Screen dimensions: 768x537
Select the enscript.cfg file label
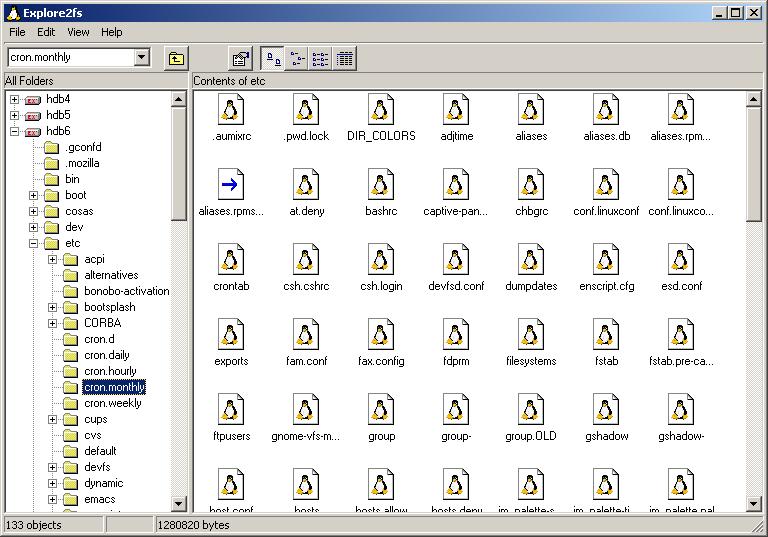606,286
